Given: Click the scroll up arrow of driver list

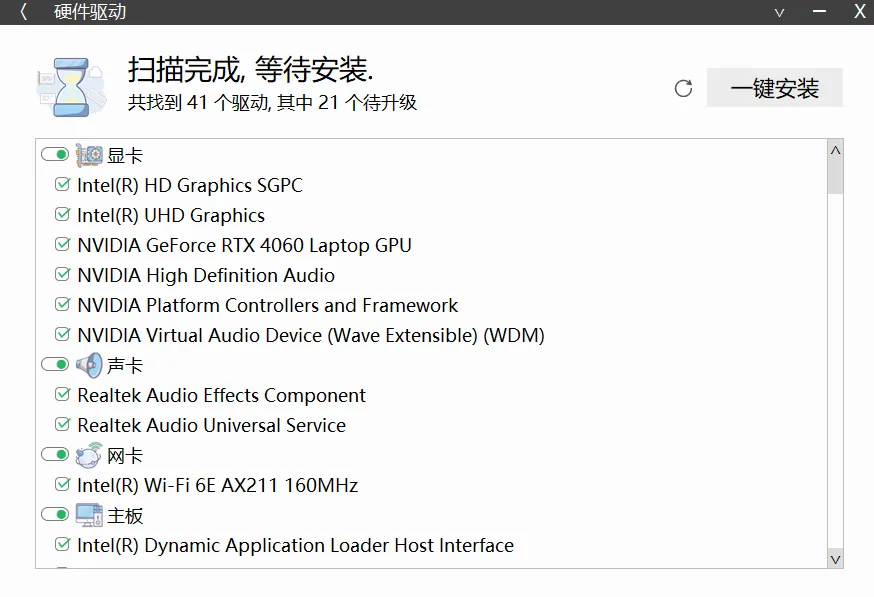Looking at the screenshot, I should pos(835,150).
